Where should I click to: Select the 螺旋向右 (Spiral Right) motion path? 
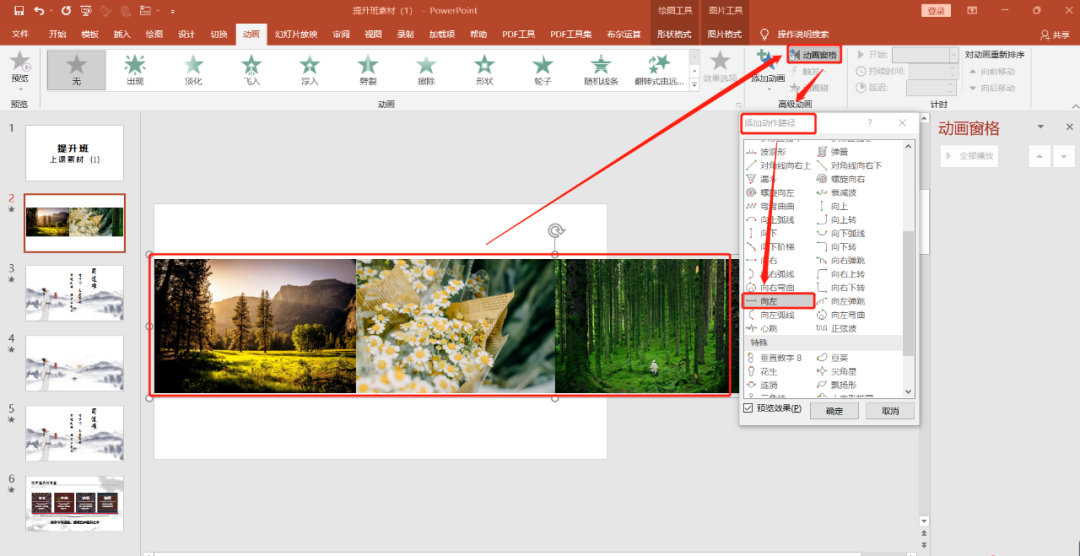(x=849, y=179)
